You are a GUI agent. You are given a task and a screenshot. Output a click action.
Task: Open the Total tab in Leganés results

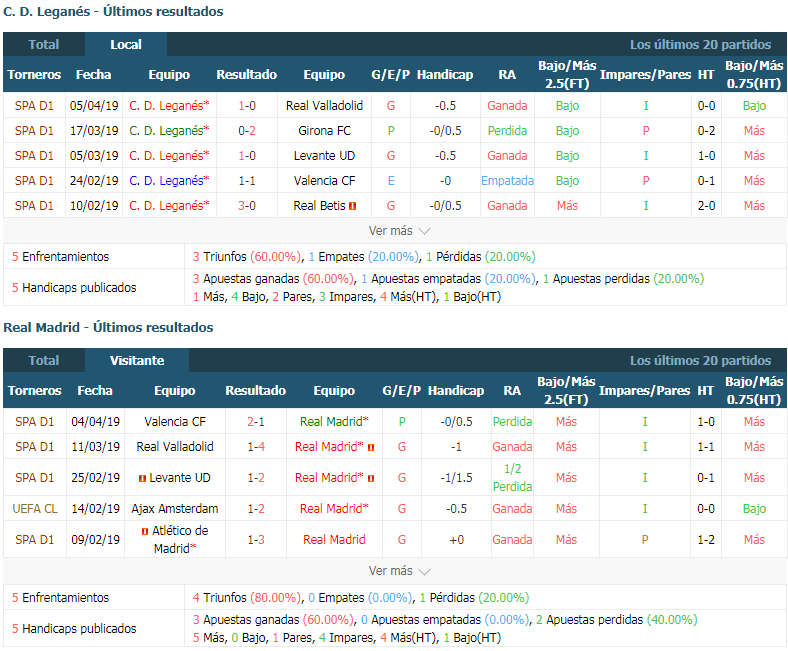[x=44, y=45]
